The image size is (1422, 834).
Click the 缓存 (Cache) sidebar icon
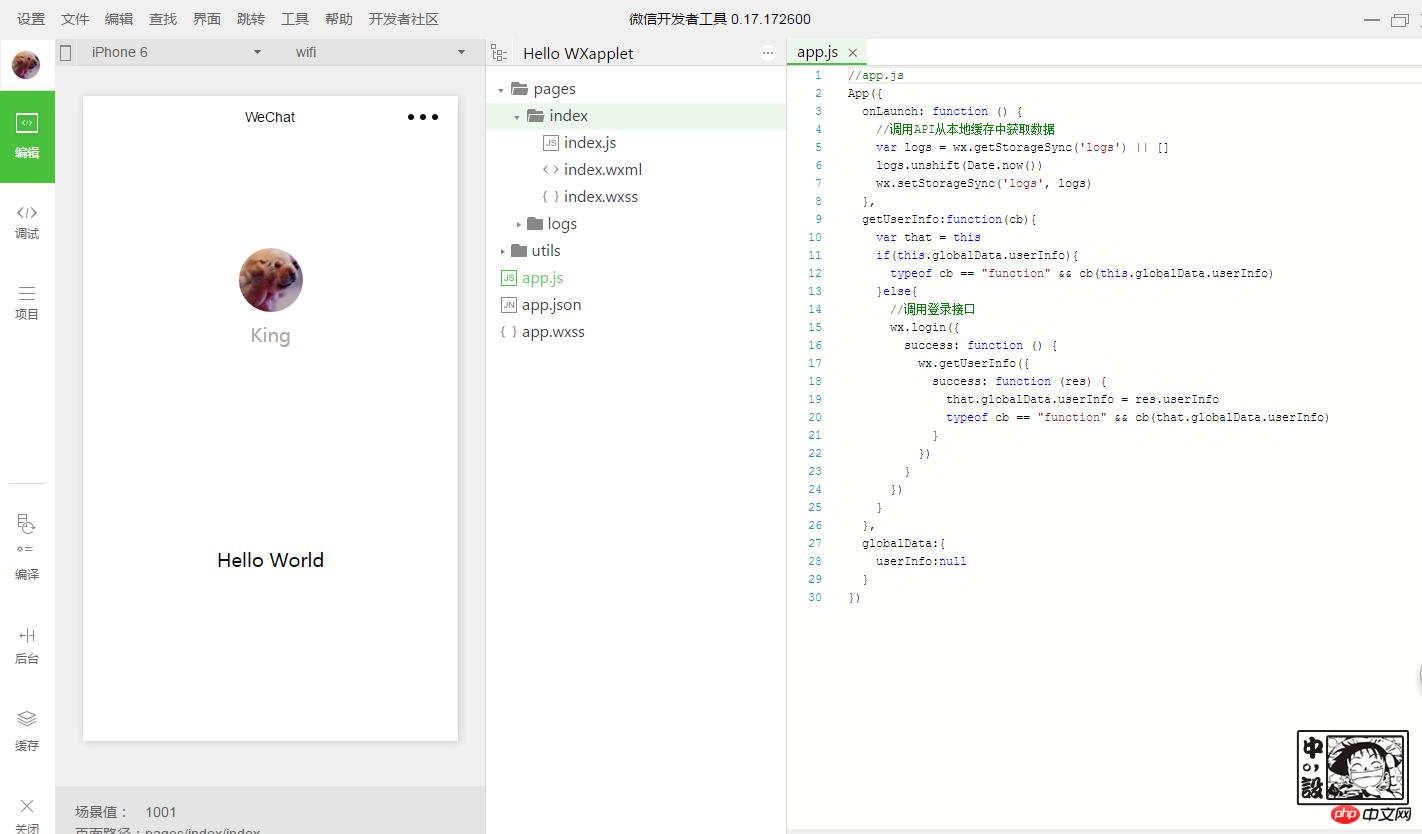coord(27,730)
